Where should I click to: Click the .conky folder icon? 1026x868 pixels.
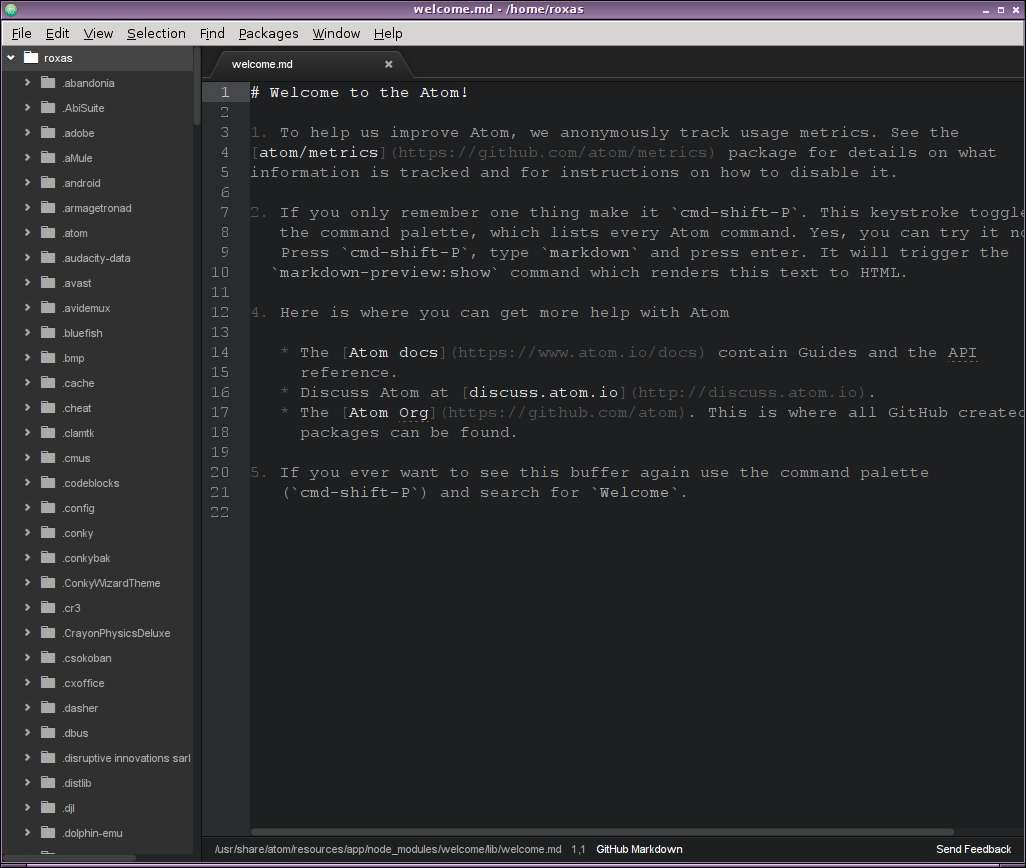[48, 532]
